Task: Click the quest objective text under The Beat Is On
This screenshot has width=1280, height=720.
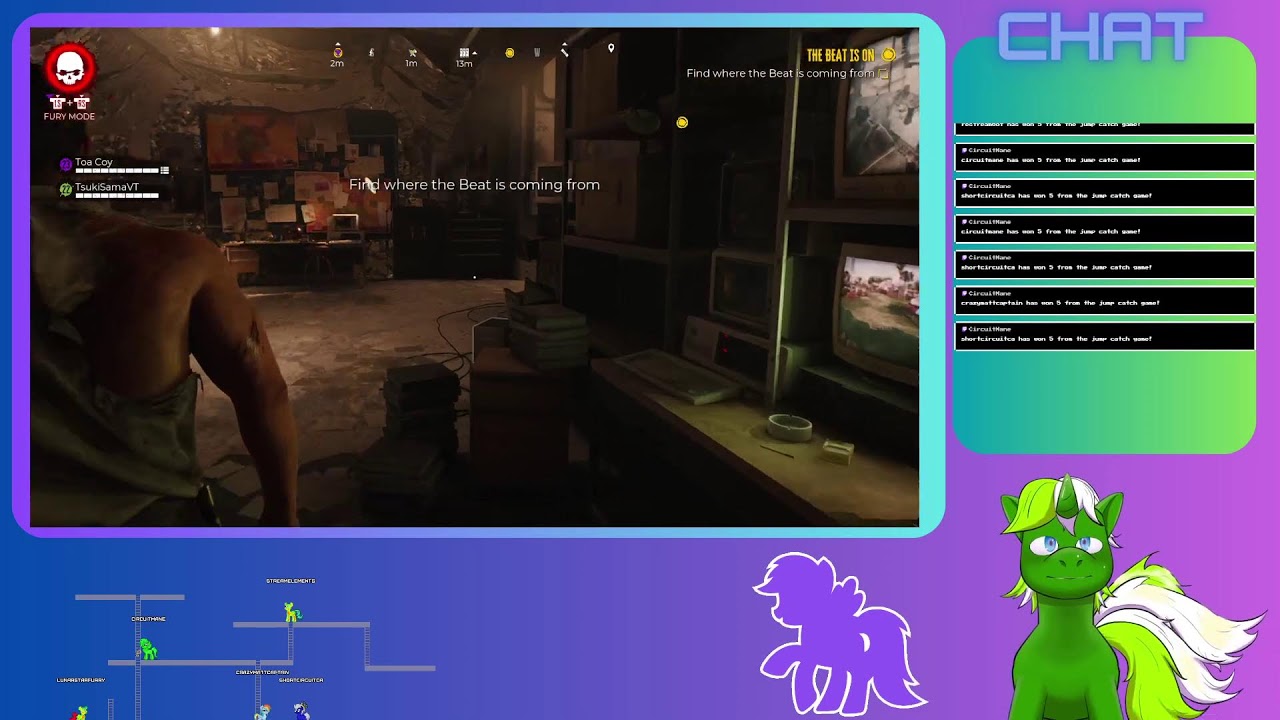Action: (x=780, y=74)
